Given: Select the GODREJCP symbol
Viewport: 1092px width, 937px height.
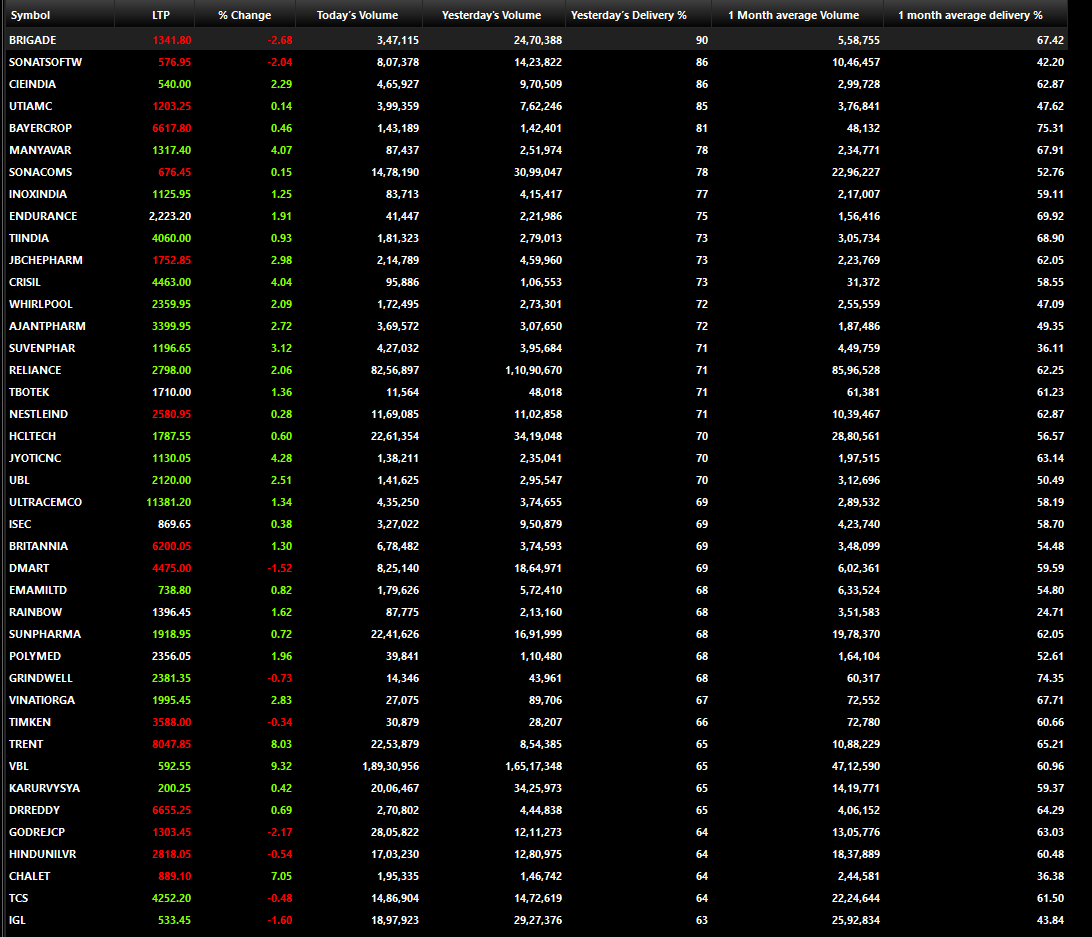Looking at the screenshot, I should click(x=37, y=833).
